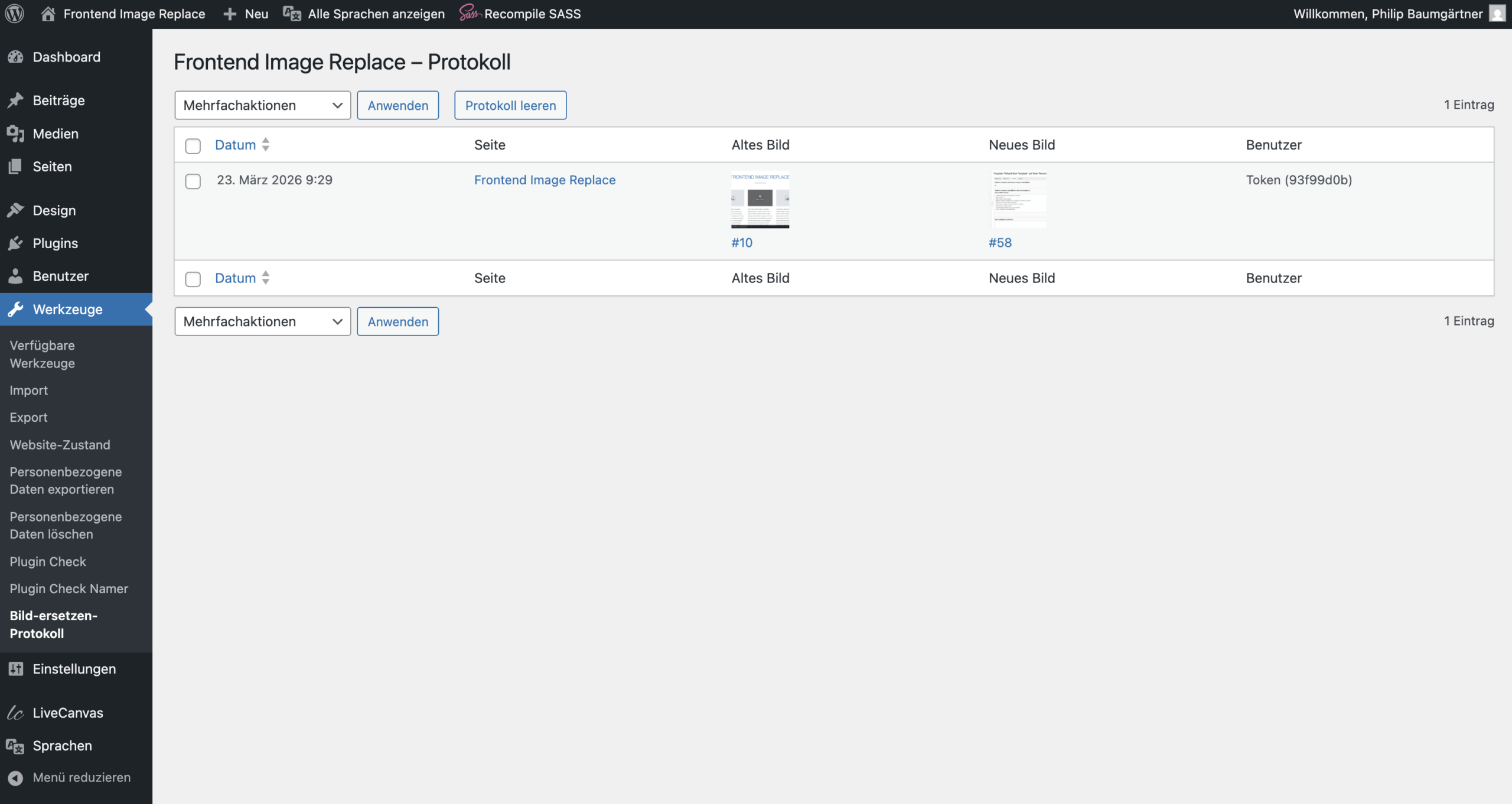Tick the checkbox for the 23. März 2026 entry
The width and height of the screenshot is (1512, 804).
pyautogui.click(x=193, y=181)
